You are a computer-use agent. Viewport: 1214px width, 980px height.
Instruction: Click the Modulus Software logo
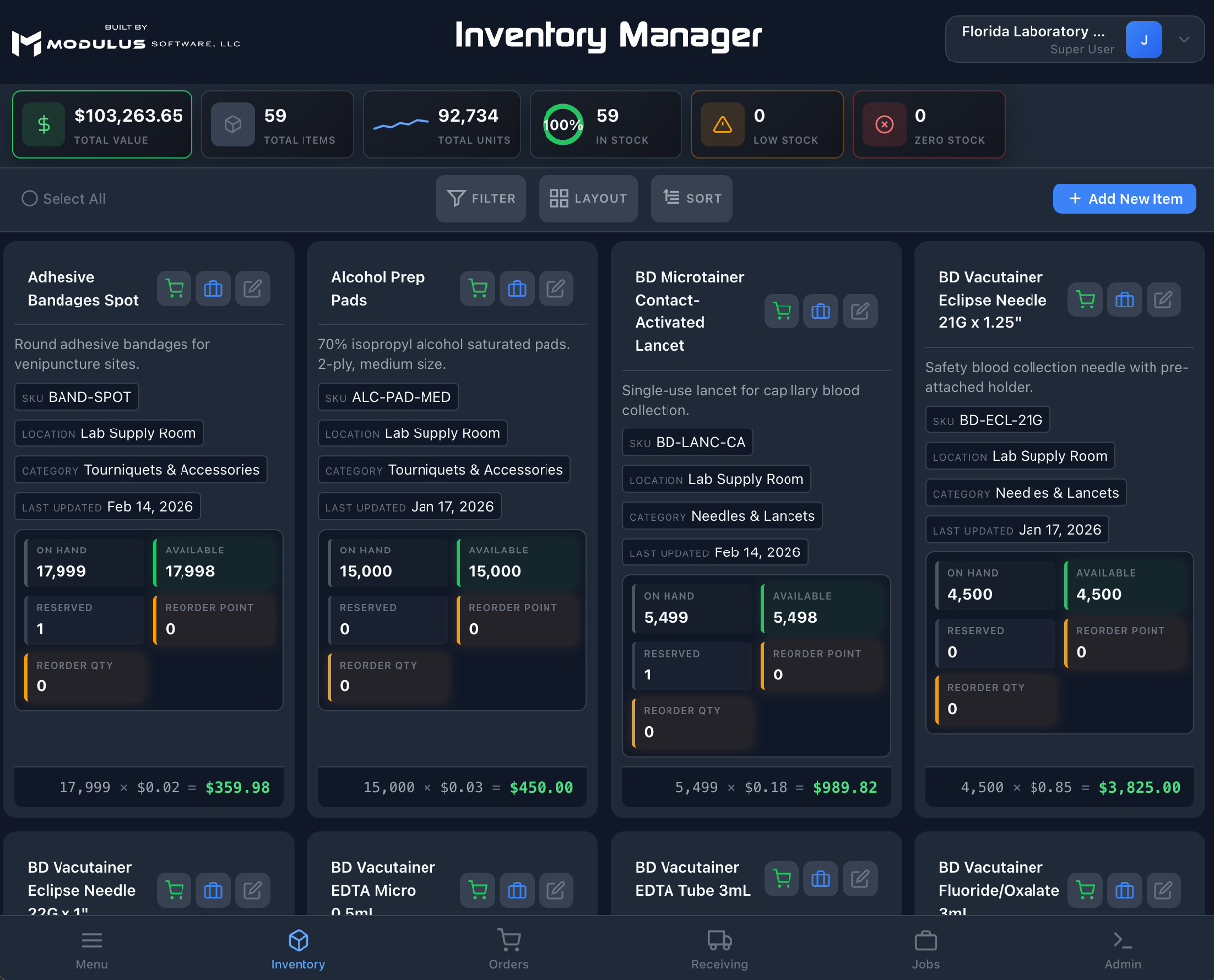[x=126, y=41]
